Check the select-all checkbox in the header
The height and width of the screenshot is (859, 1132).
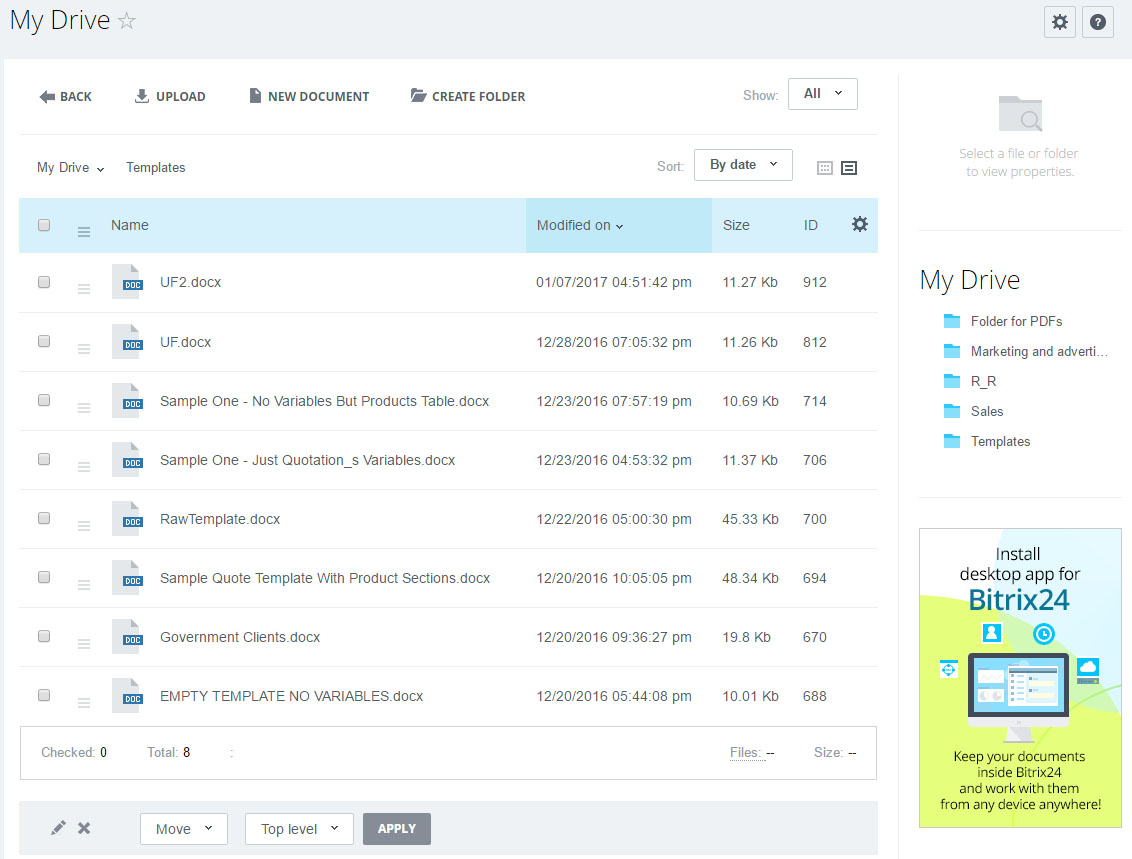click(44, 225)
